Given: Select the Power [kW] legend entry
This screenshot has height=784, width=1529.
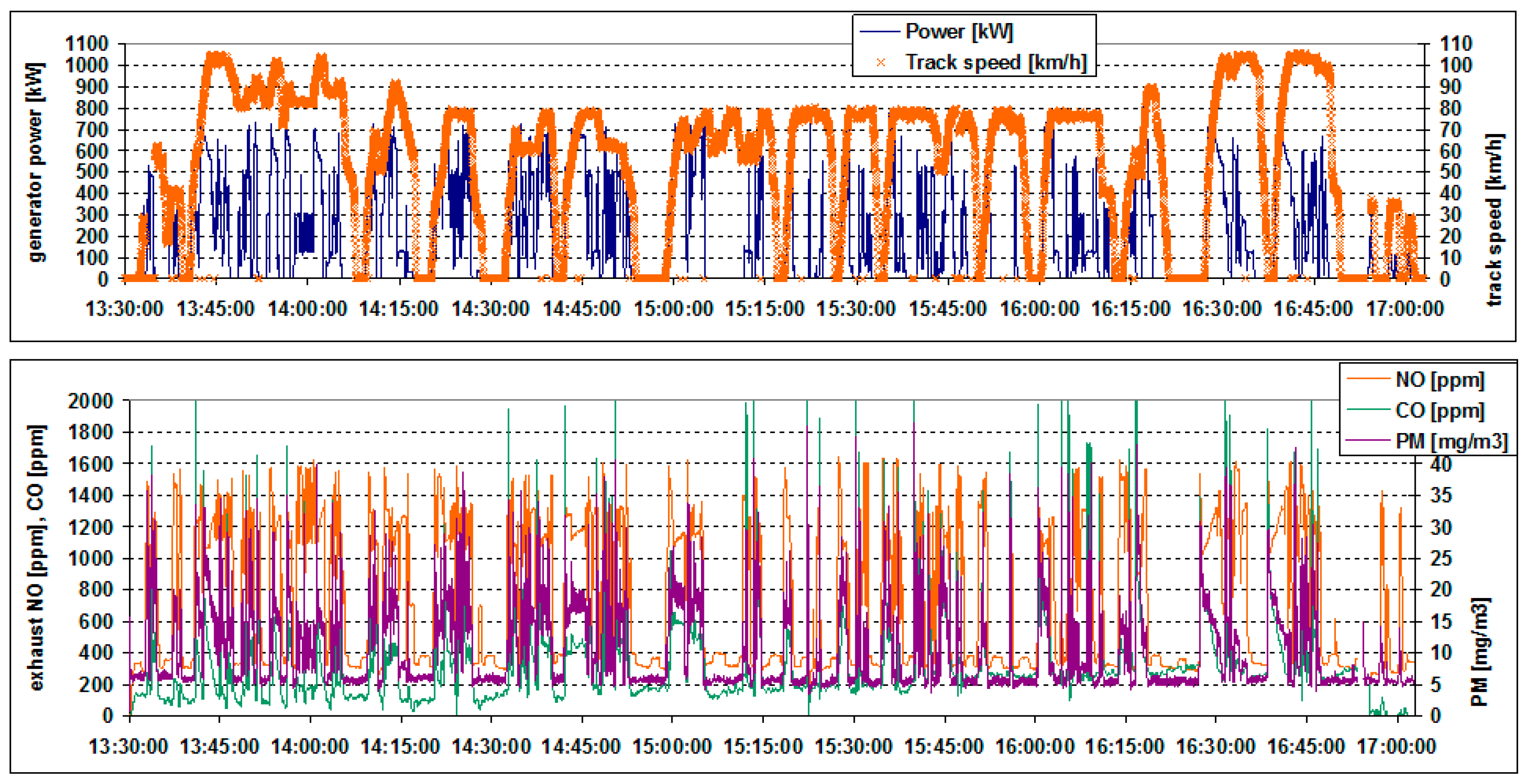Looking at the screenshot, I should coord(937,31).
